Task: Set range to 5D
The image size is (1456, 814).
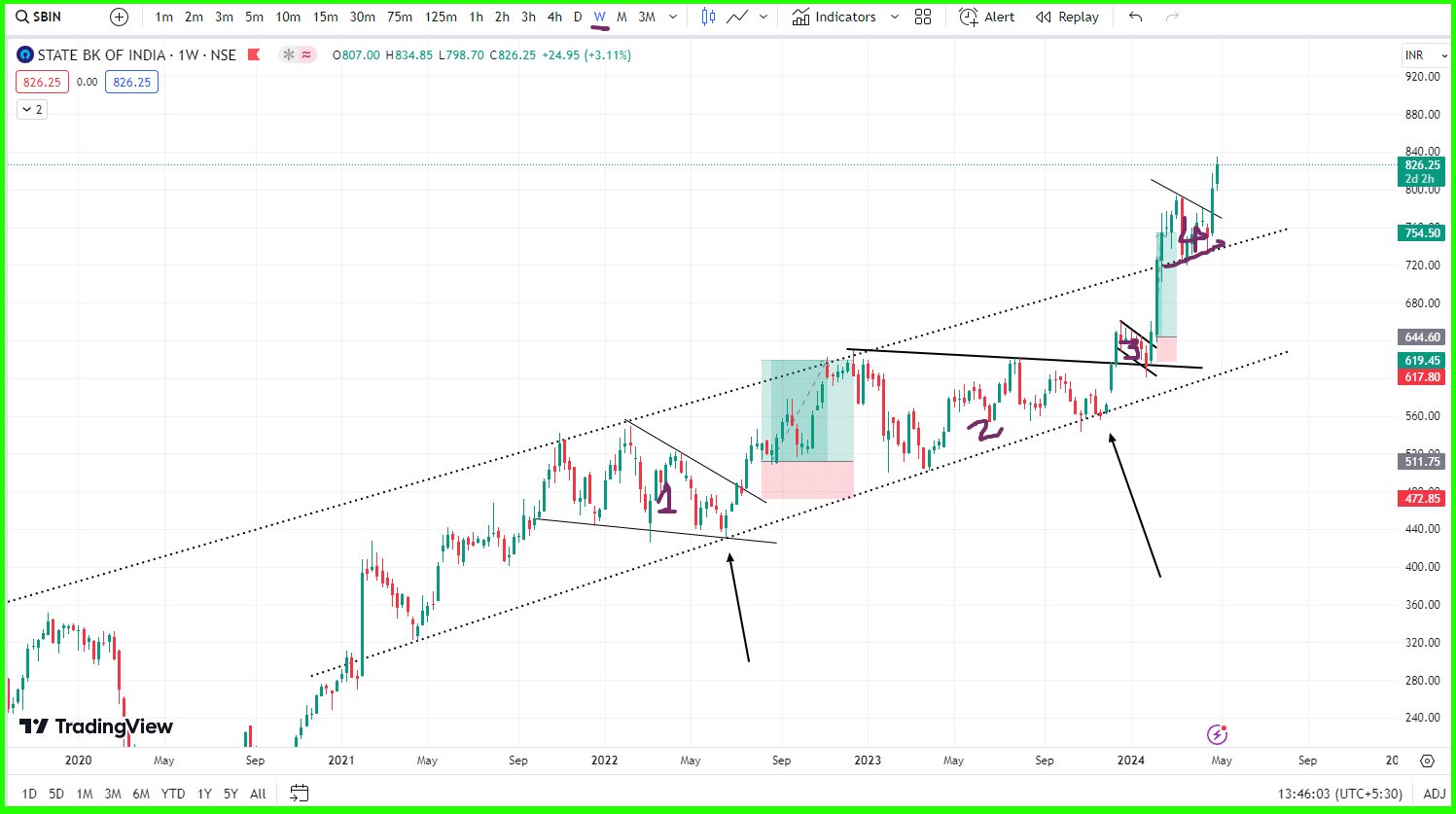Action: coord(56,794)
